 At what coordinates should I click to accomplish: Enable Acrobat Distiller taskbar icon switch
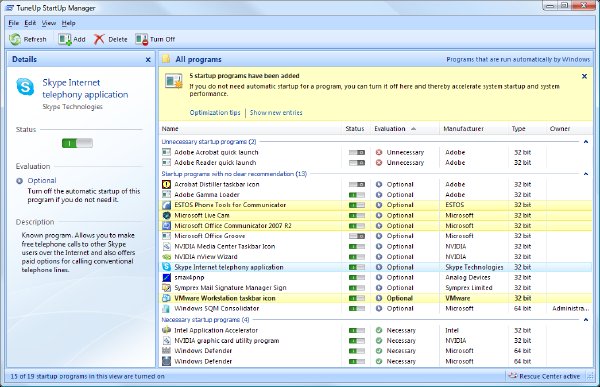[x=357, y=184]
